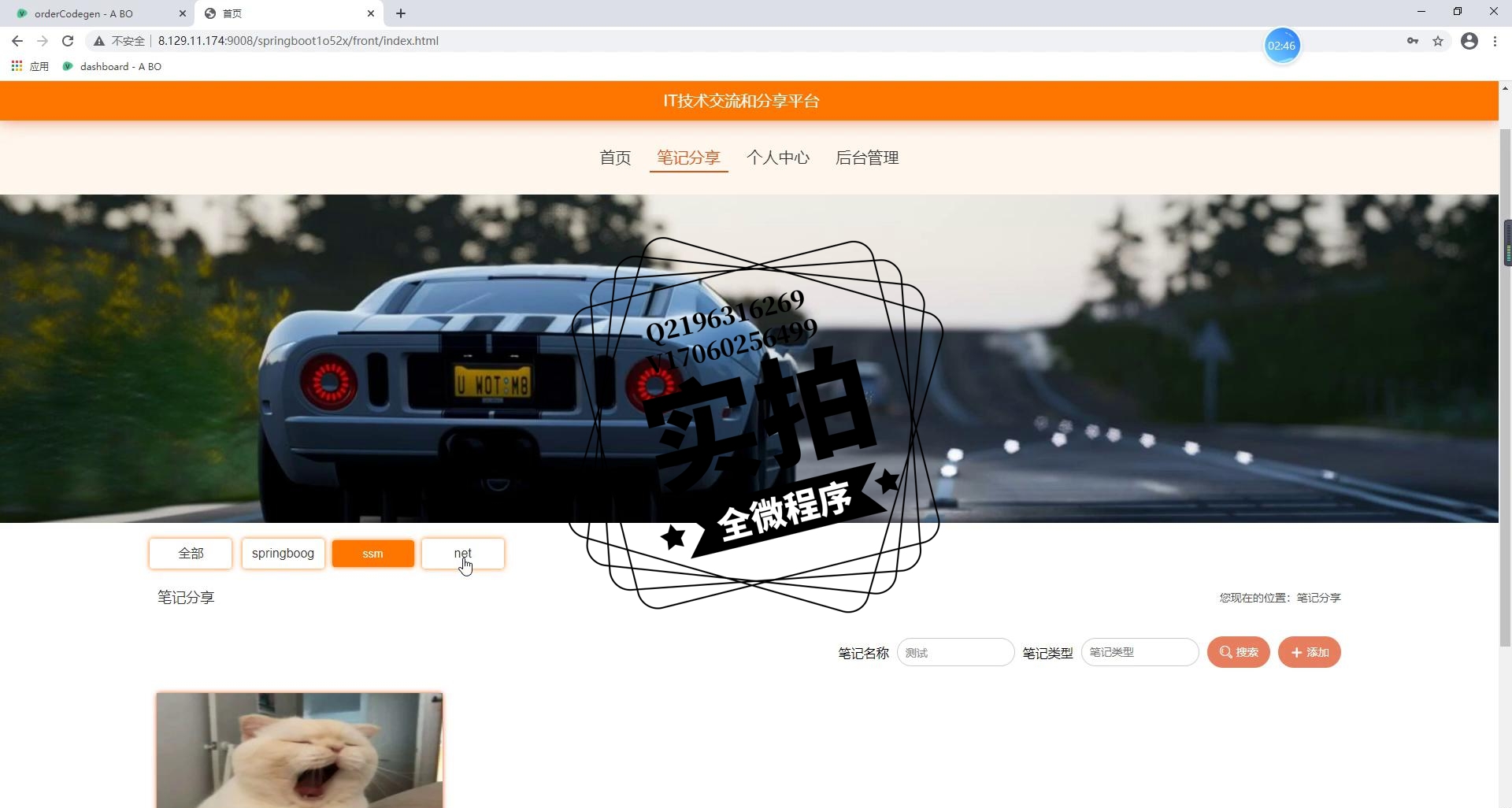Screen dimensions: 1512x808
Task: Click the 笔记类型 input field
Action: 1140,652
